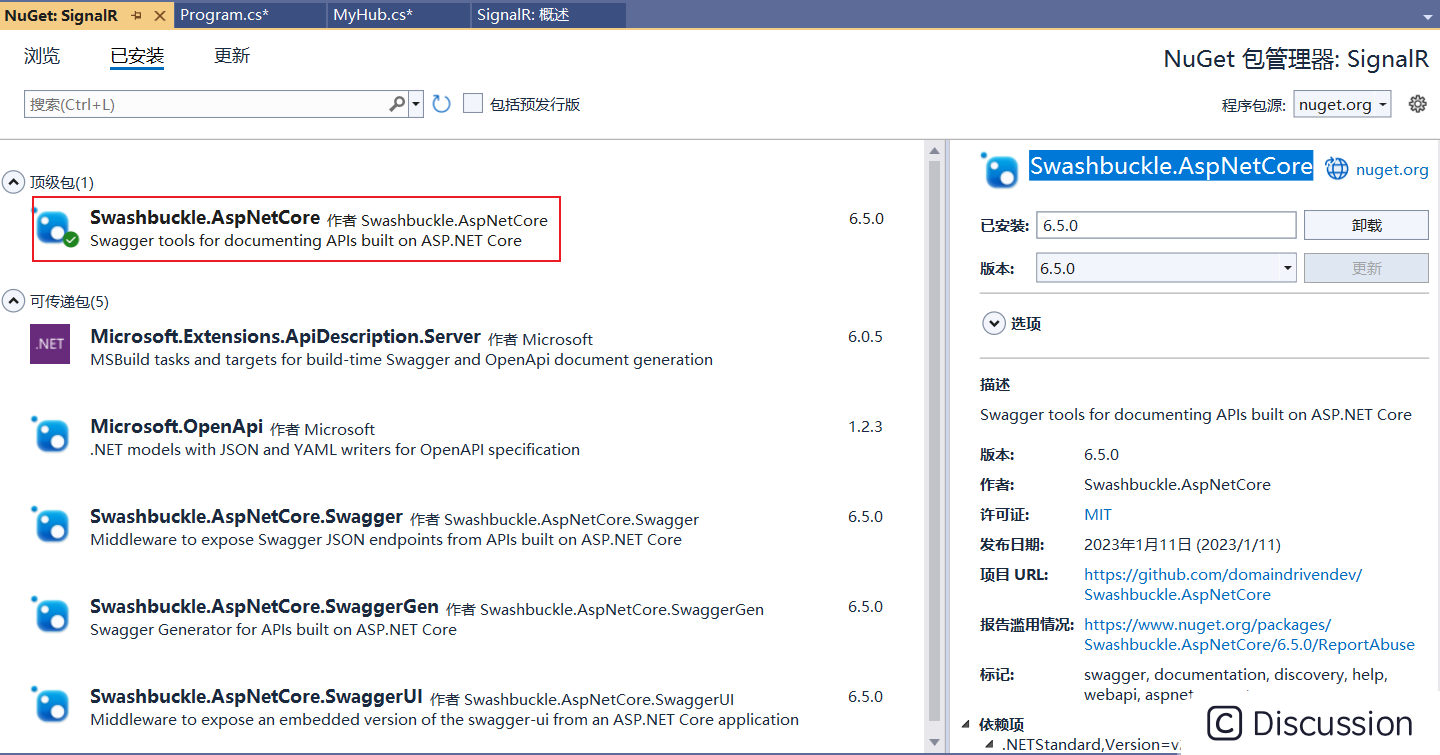
Task: Click the search magnifier icon
Action: 397,103
